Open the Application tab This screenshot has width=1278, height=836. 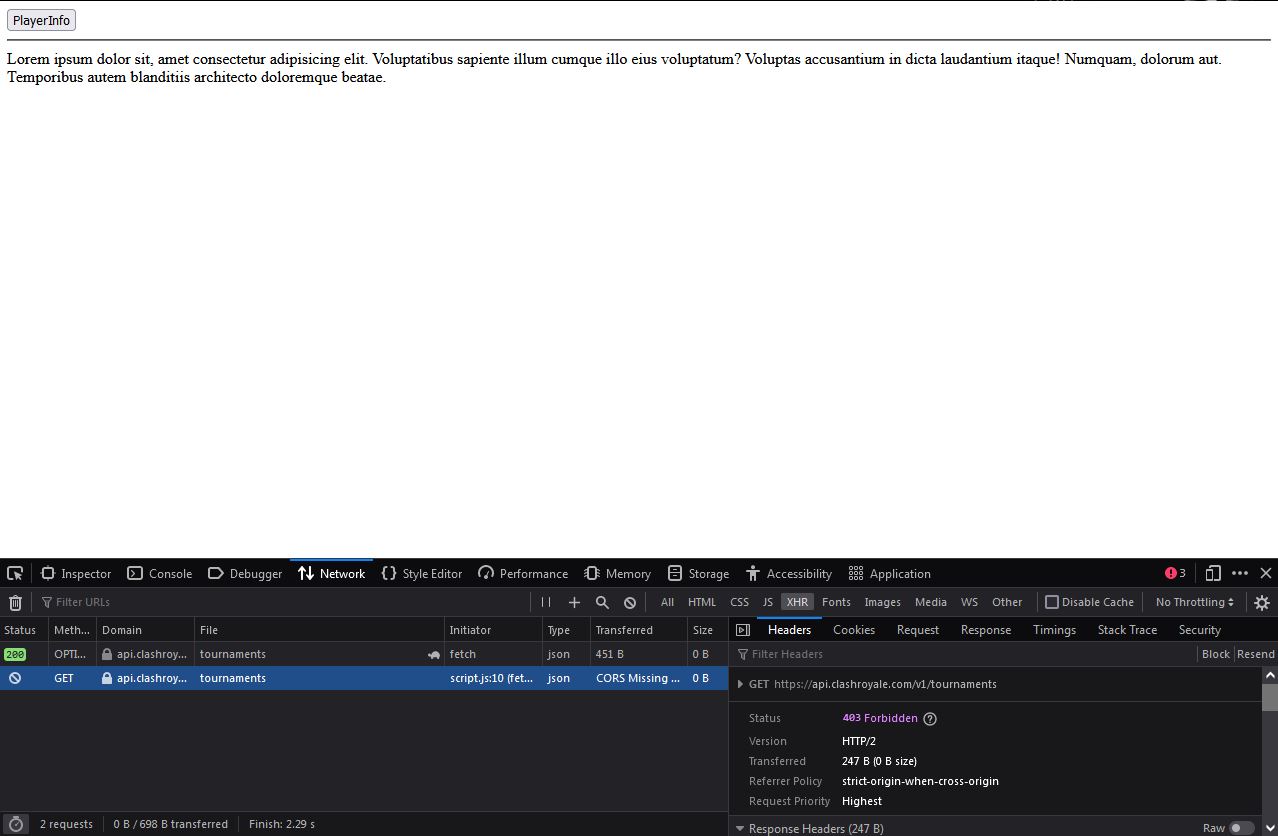889,573
